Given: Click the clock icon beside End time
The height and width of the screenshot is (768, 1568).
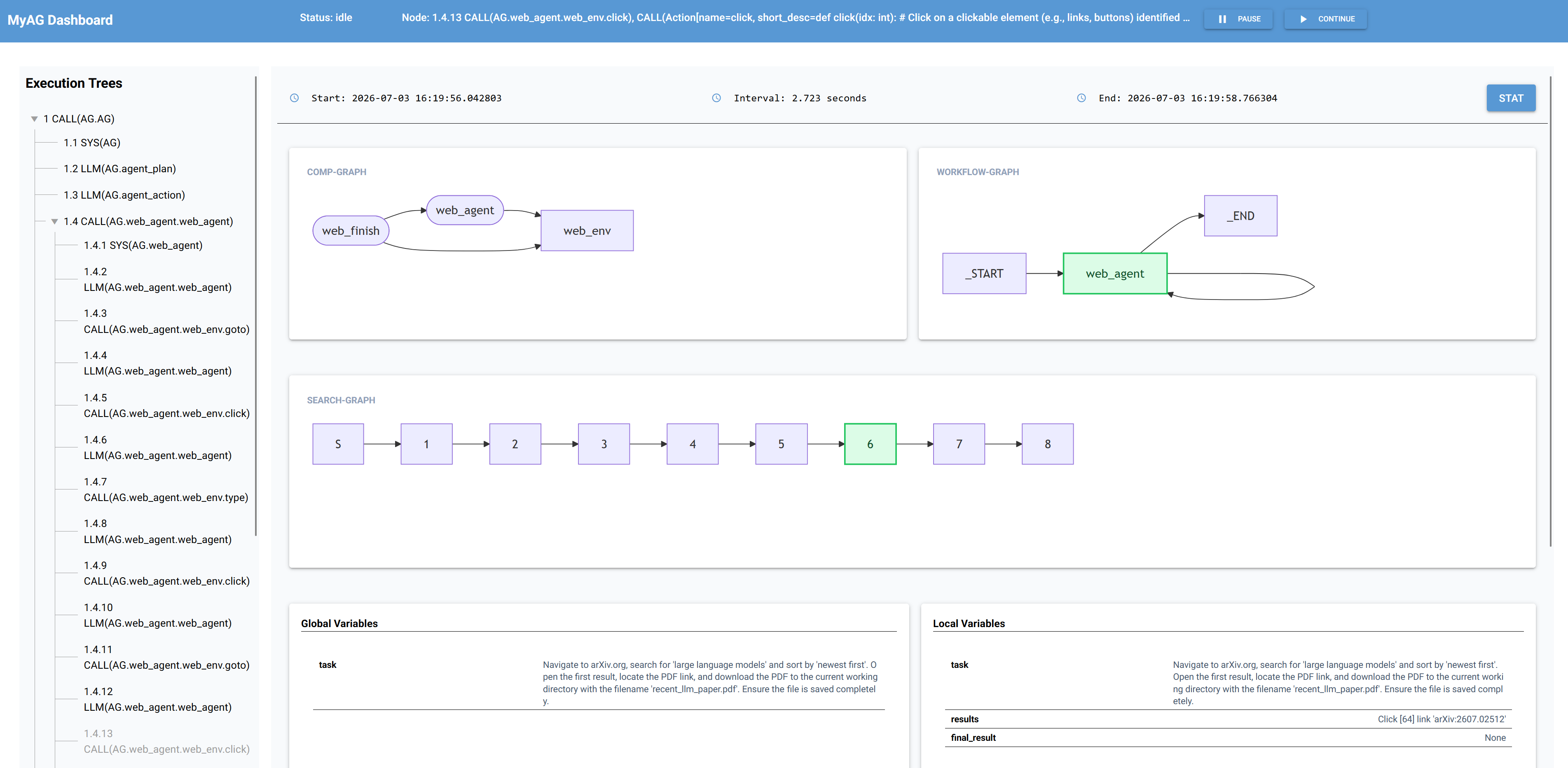Looking at the screenshot, I should 1081,98.
